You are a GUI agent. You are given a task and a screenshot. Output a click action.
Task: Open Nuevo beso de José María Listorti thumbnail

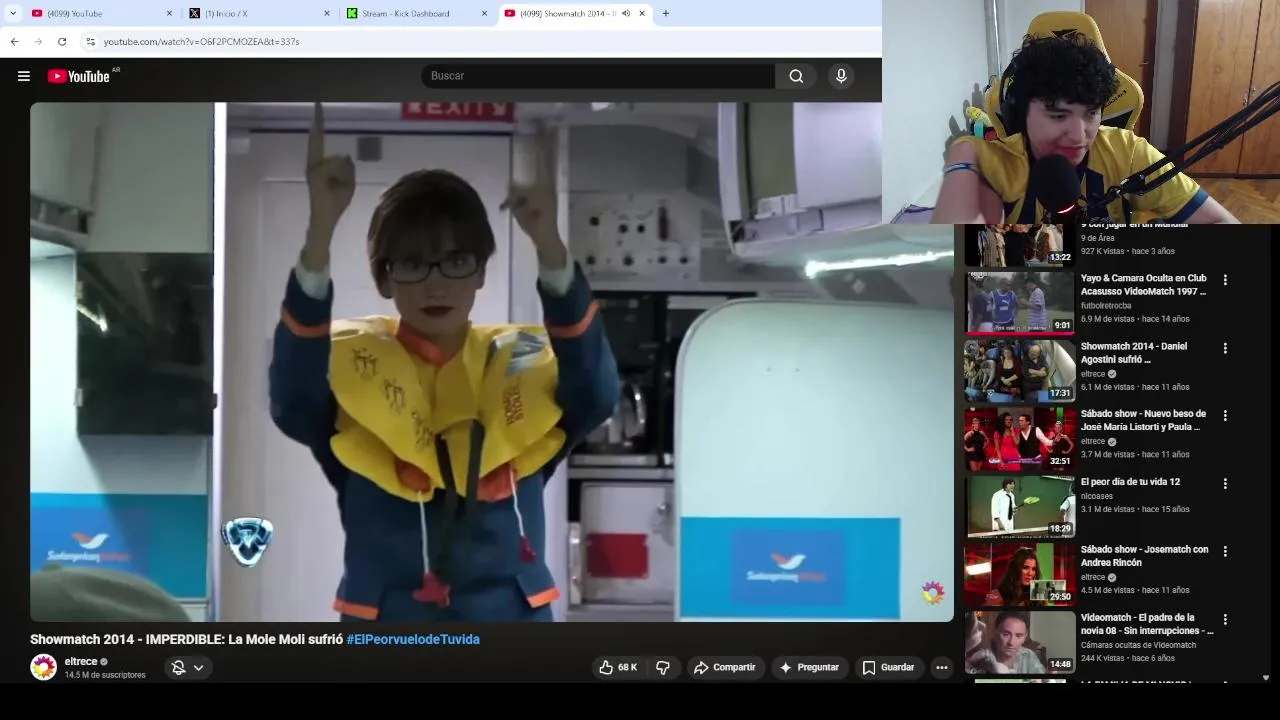pos(1019,438)
